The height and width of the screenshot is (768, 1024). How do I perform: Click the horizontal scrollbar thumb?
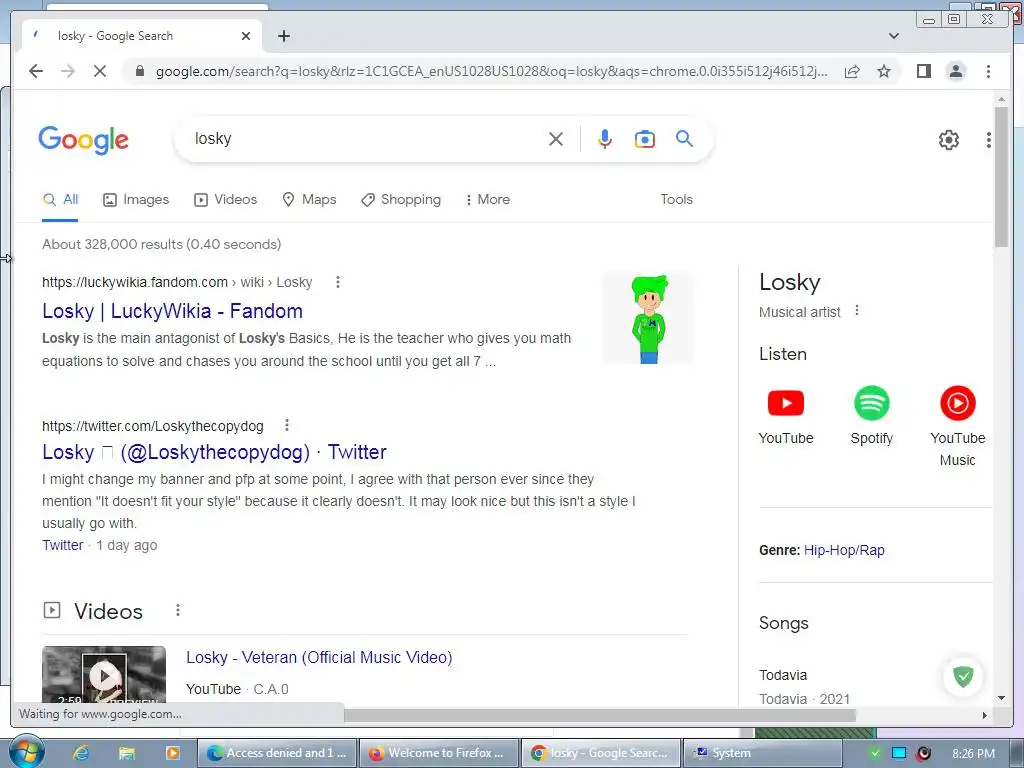point(600,715)
